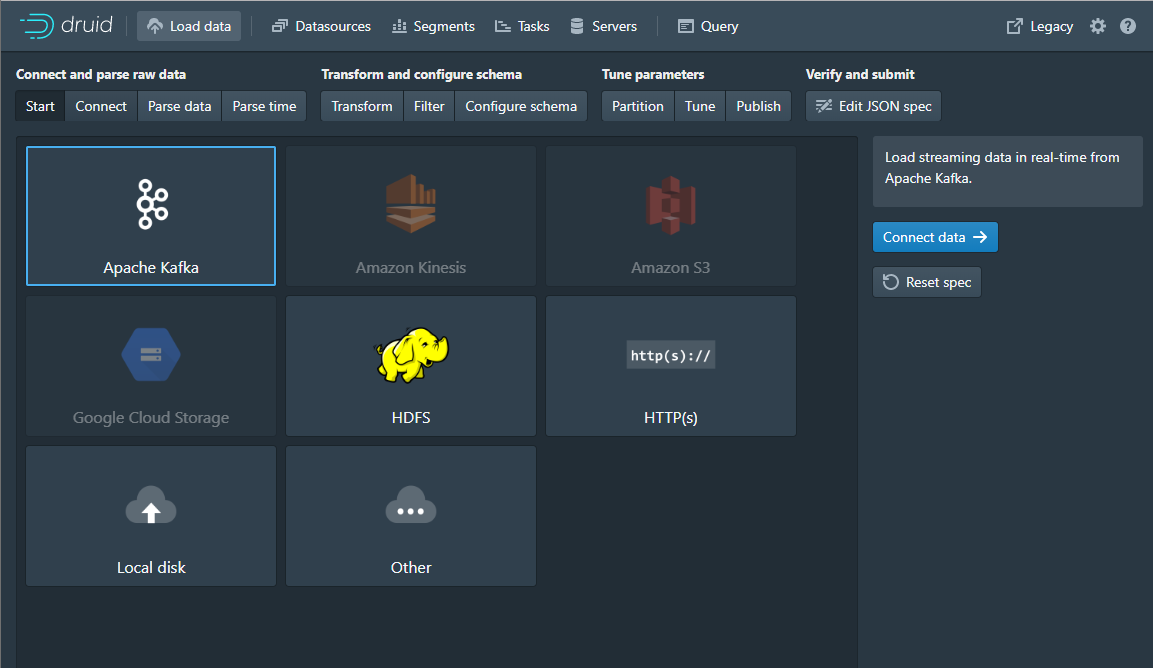1153x668 pixels.
Task: Open the Tasks view
Action: click(x=522, y=26)
